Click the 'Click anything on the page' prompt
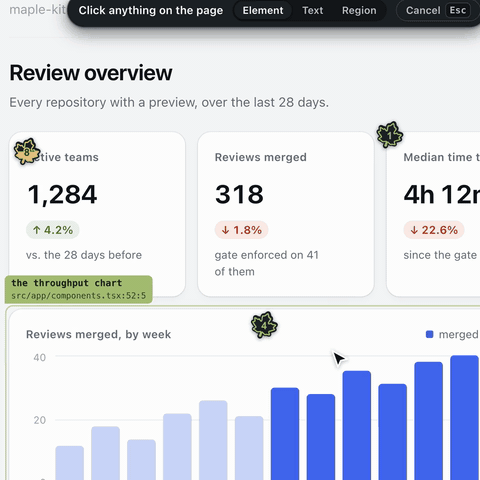480x480 pixels. pos(151,10)
